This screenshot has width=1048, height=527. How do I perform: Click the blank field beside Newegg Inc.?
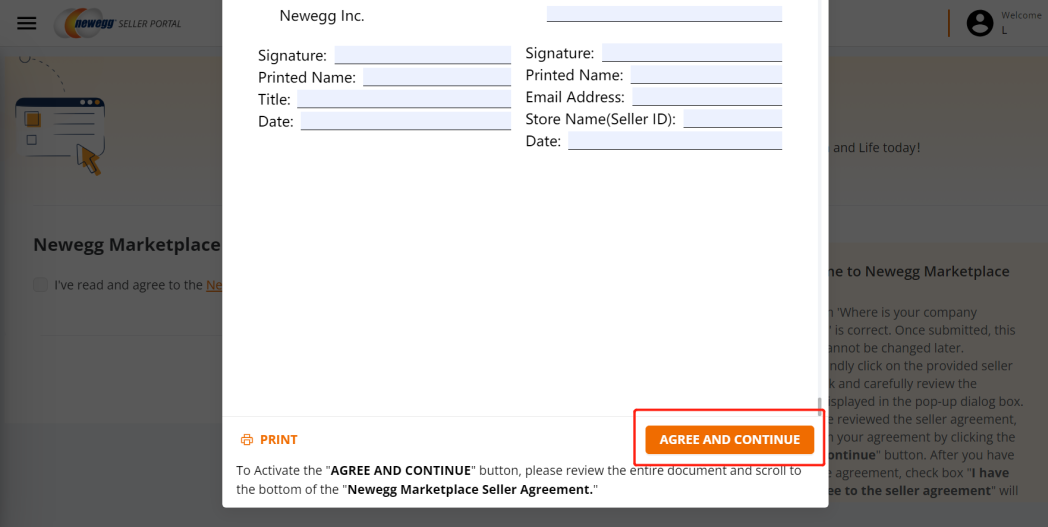[664, 14]
